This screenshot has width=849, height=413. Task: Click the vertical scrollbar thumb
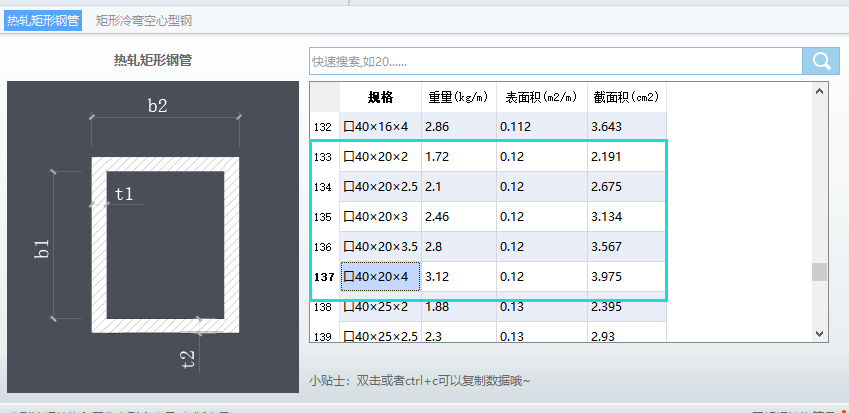[x=819, y=272]
